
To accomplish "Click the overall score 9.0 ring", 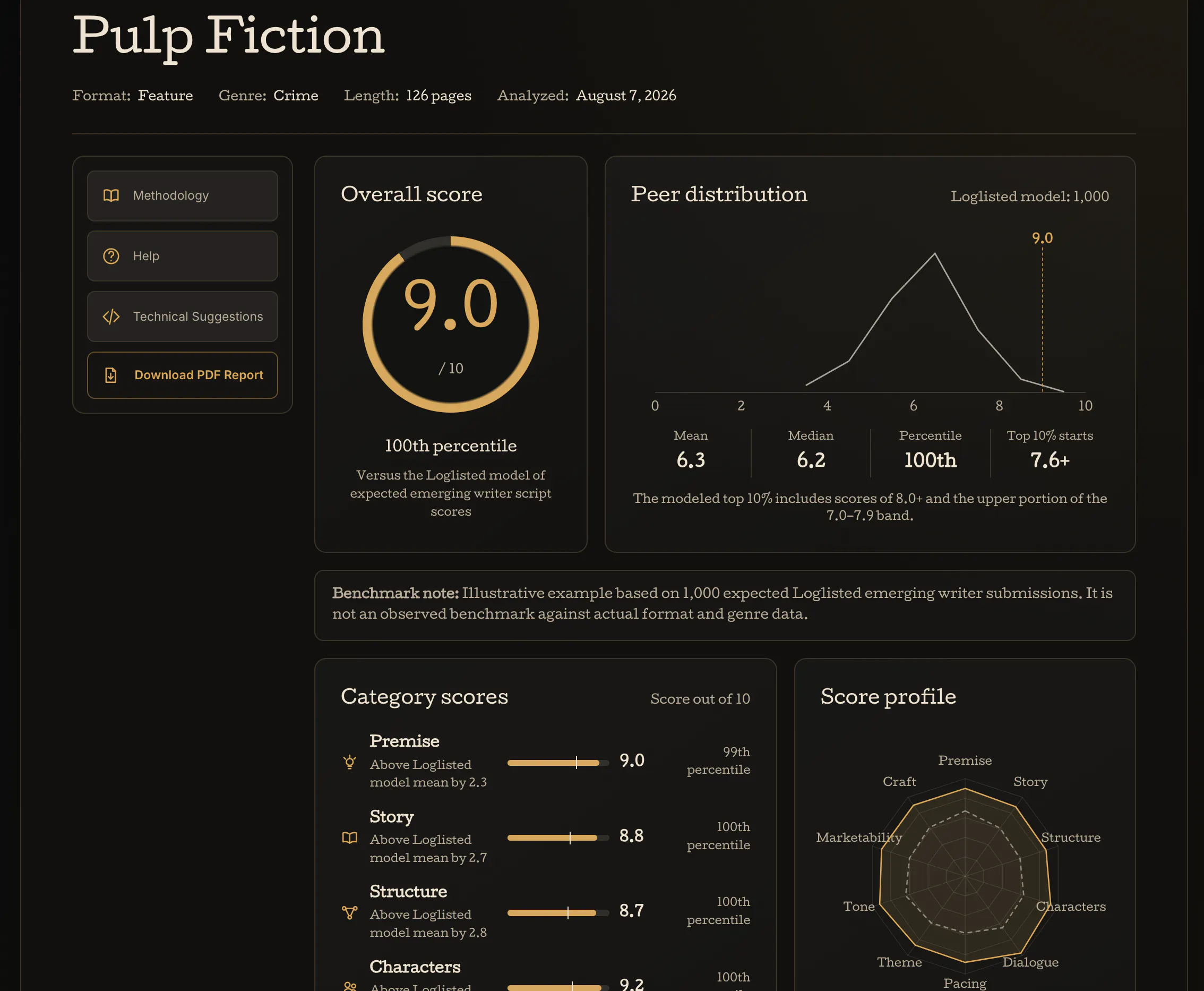I will (450, 324).
